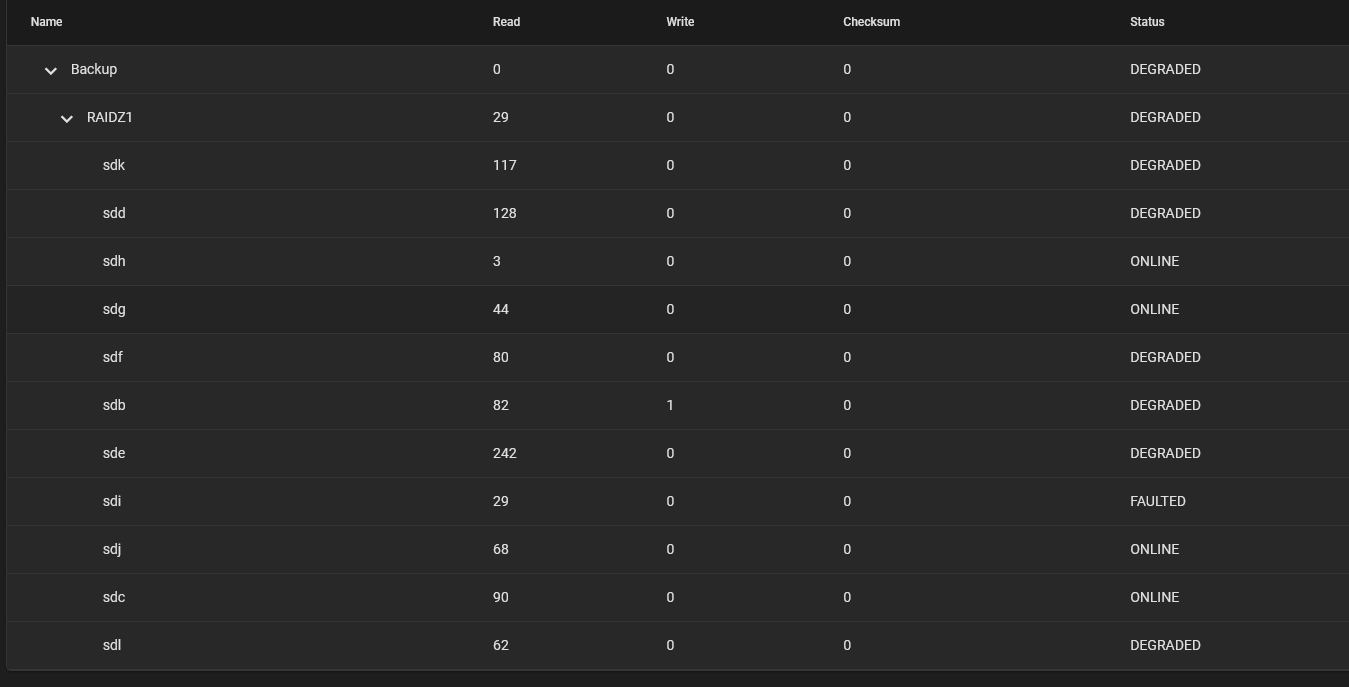The image size is (1349, 687).
Task: Click the Read column header
Action: (506, 22)
